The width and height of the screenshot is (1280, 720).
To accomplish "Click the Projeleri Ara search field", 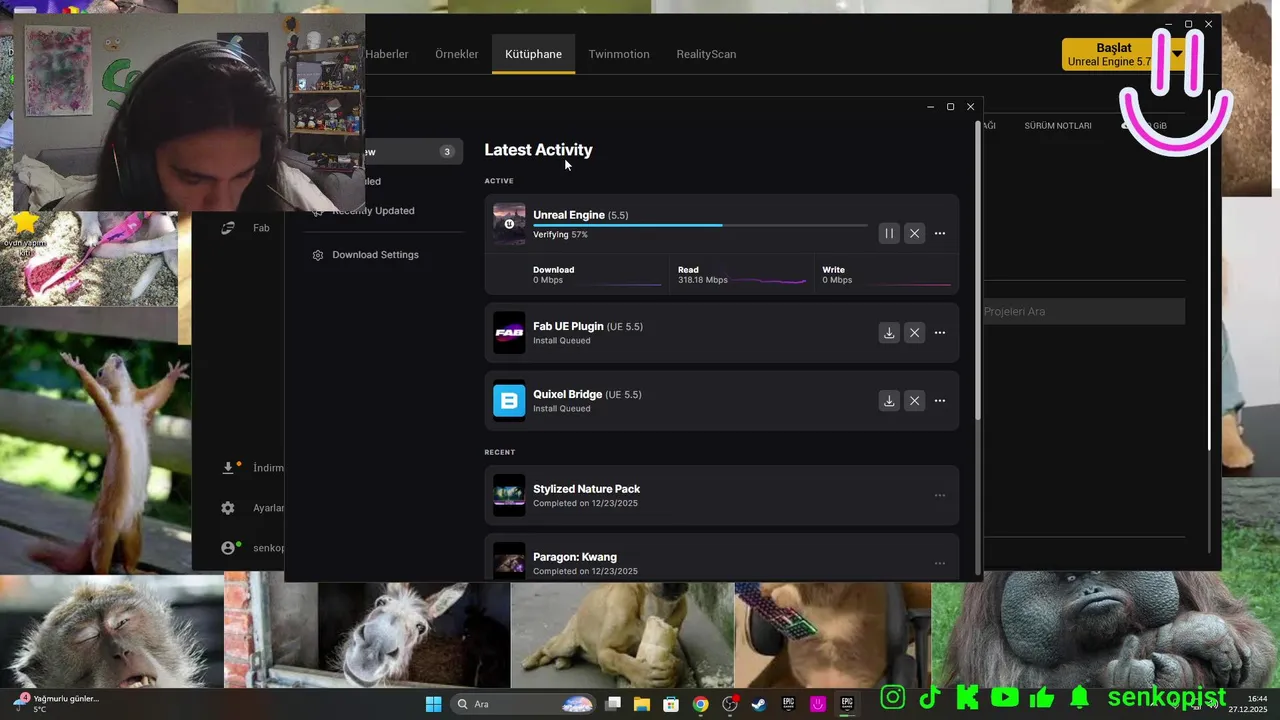I will pos(1084,311).
